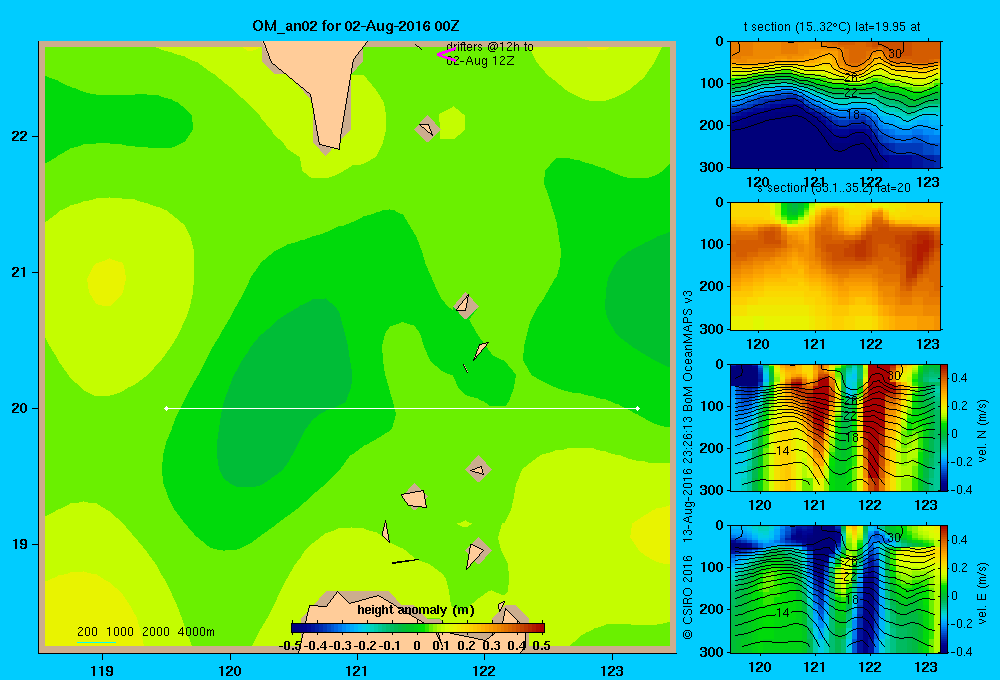
Task: Click the yellow high anomaly centre near 119E 21N
Action: point(107,283)
